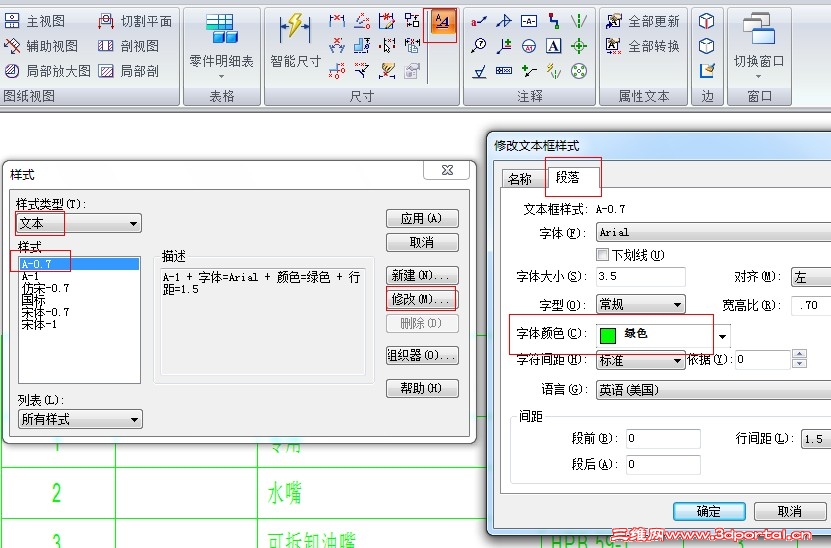Click the New (新建) button
This screenshot has height=548, width=831.
422,275
